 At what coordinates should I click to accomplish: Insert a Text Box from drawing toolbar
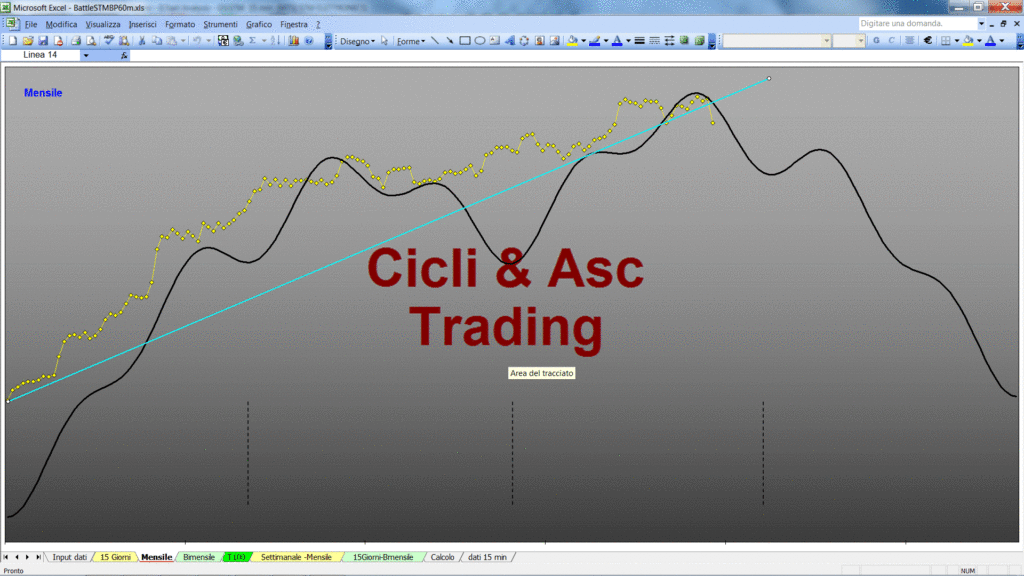click(x=495, y=40)
